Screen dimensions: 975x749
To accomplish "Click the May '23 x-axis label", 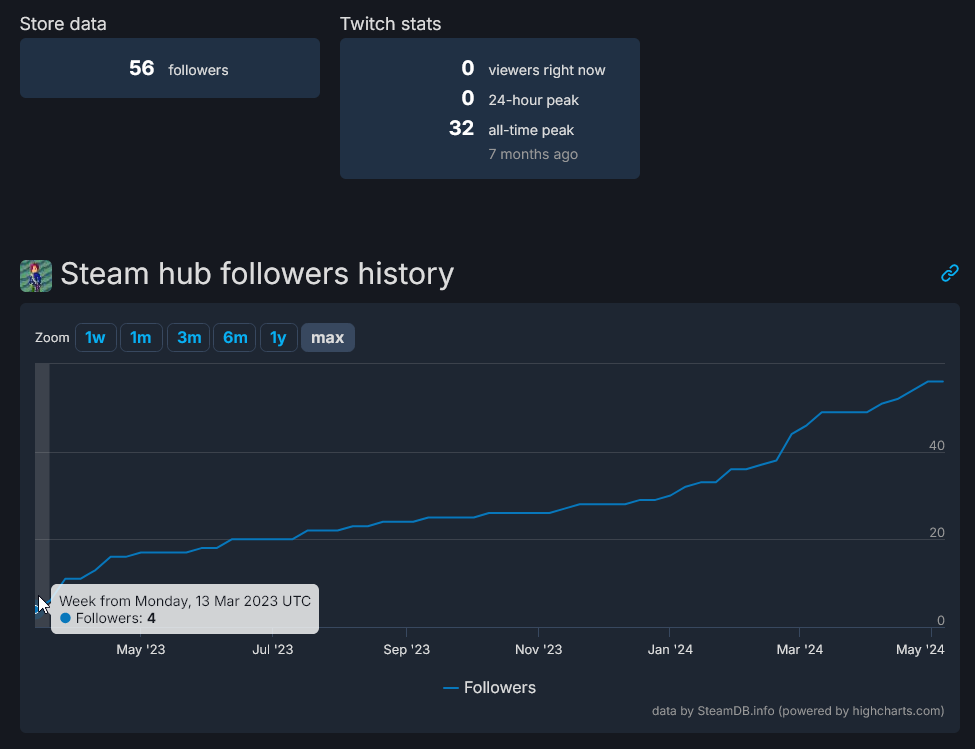I will (x=141, y=650).
